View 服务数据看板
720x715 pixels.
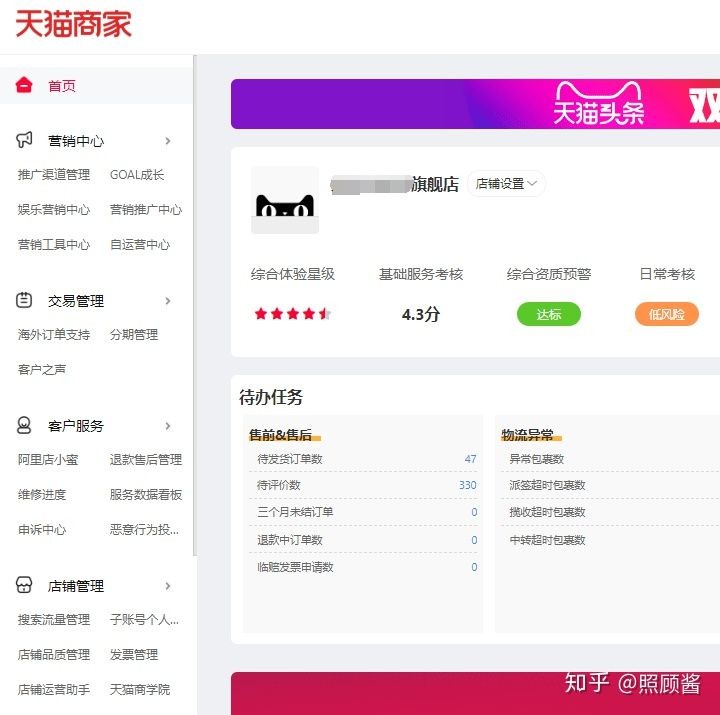pyautogui.click(x=146, y=495)
